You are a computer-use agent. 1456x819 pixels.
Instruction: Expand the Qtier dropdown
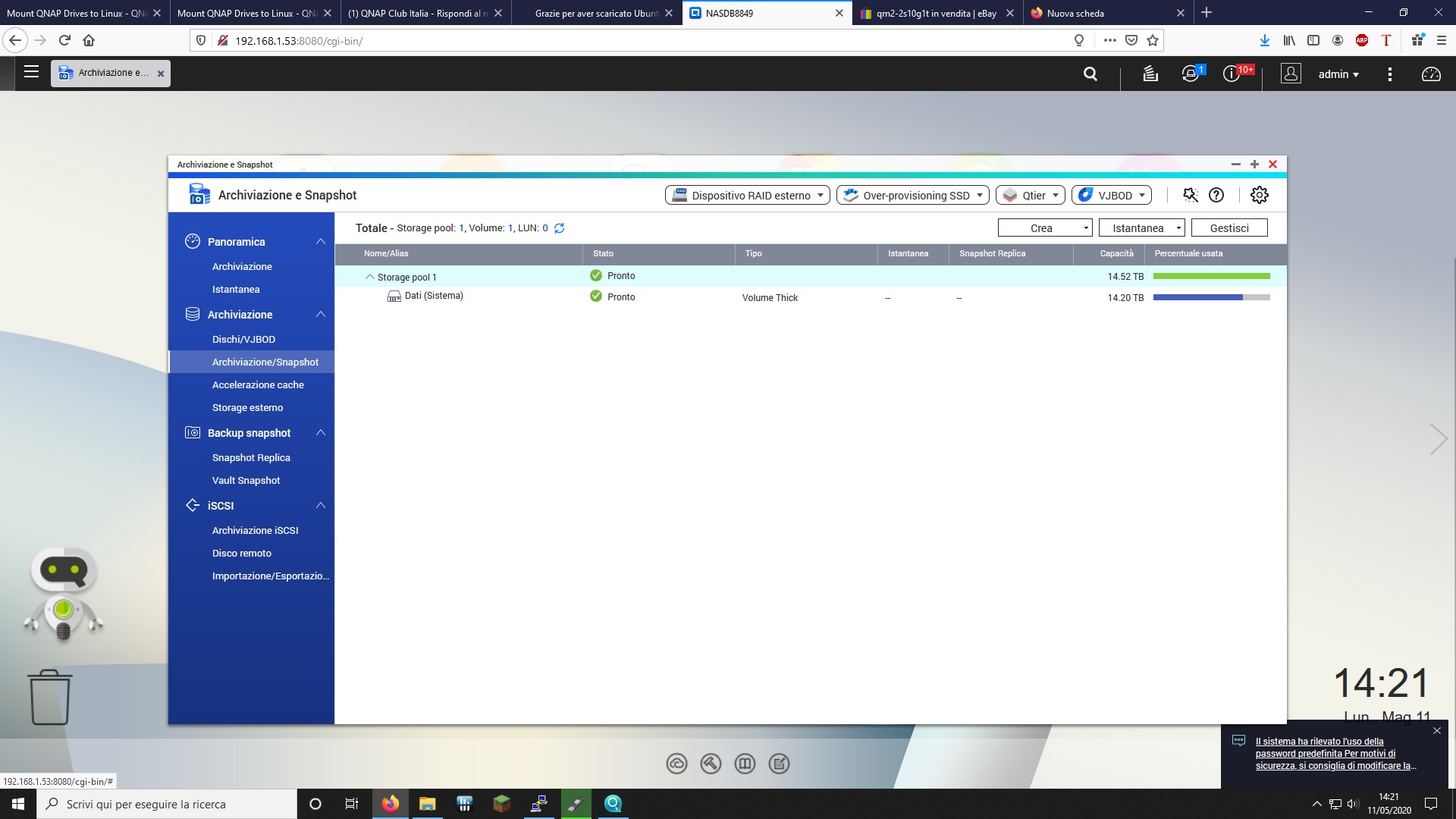click(1030, 195)
